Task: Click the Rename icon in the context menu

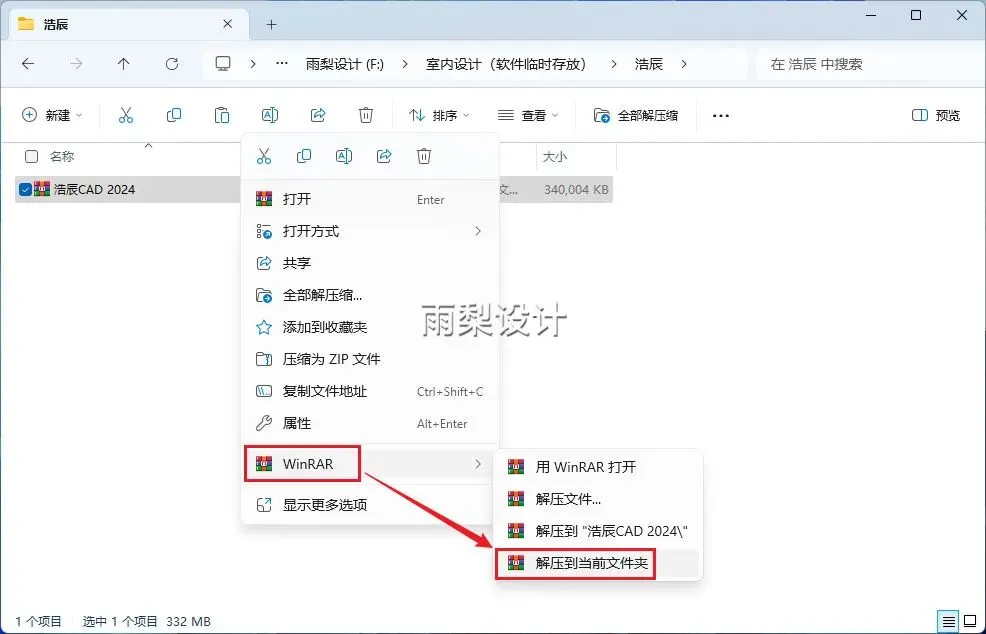Action: point(344,156)
